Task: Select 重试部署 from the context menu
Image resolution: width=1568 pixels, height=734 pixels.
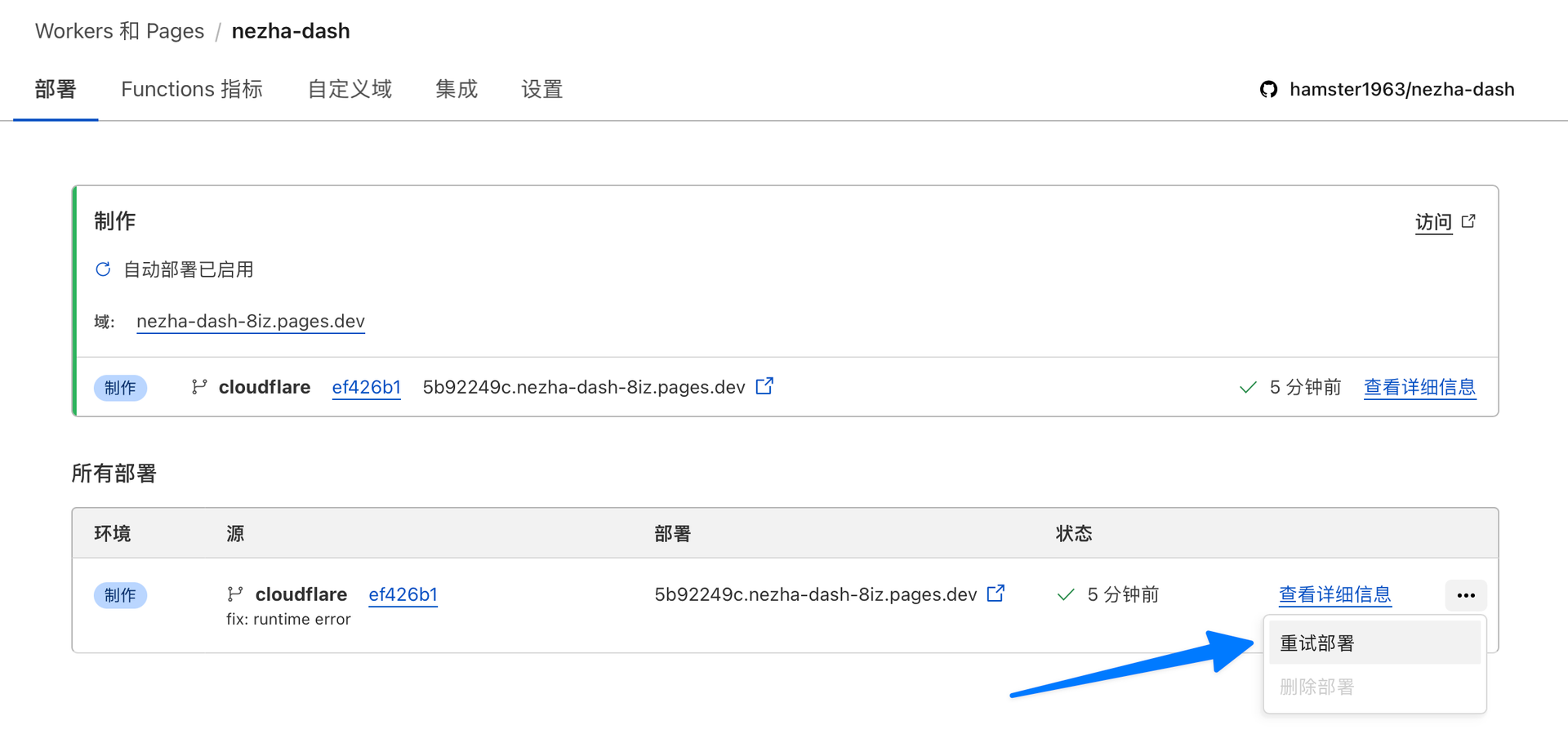Action: click(1316, 643)
